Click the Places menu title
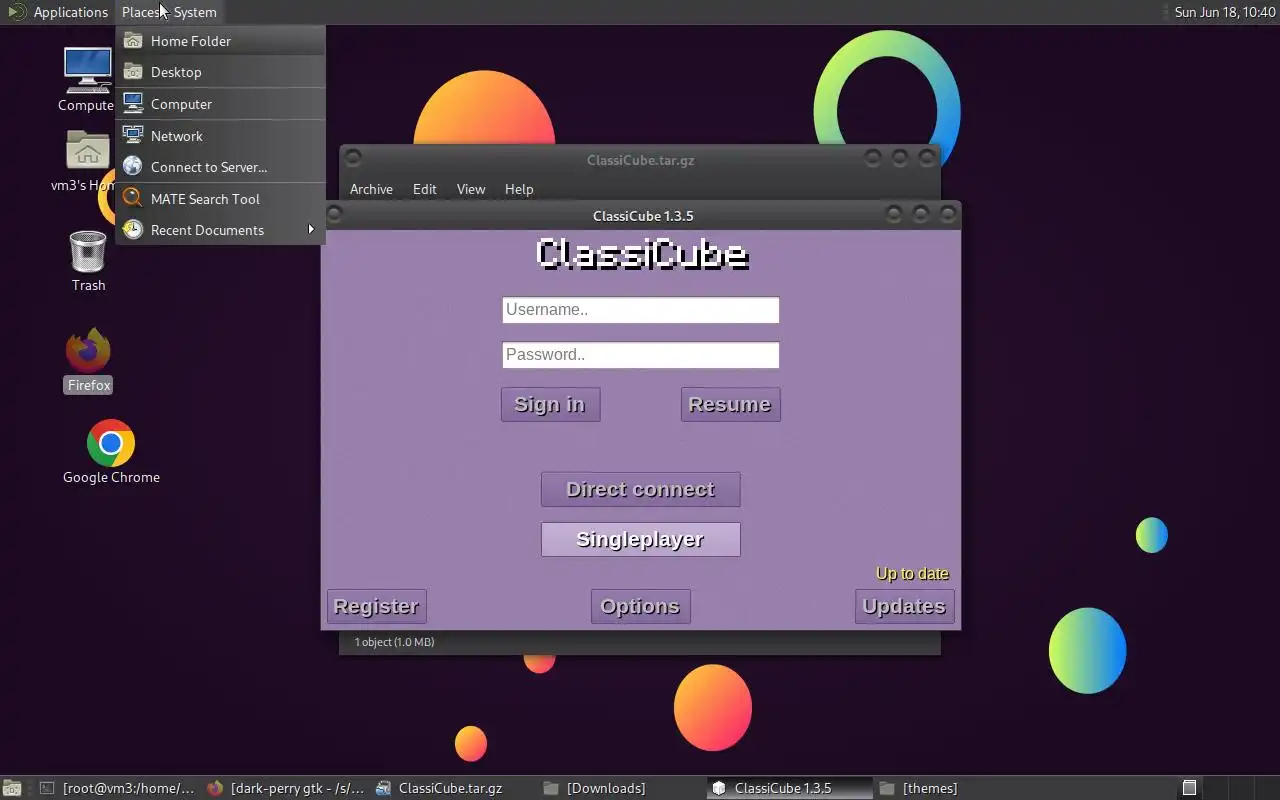The width and height of the screenshot is (1280, 800). coord(141,12)
